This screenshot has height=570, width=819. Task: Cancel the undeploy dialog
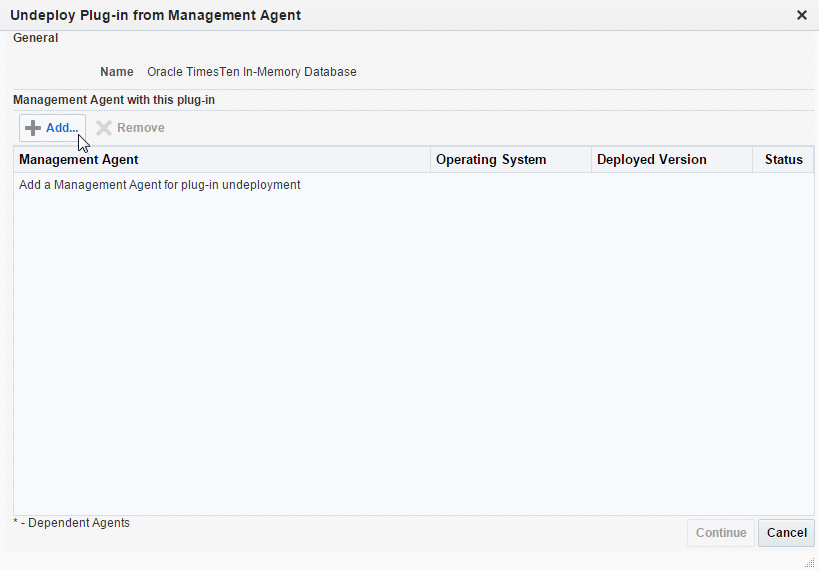[x=787, y=533]
